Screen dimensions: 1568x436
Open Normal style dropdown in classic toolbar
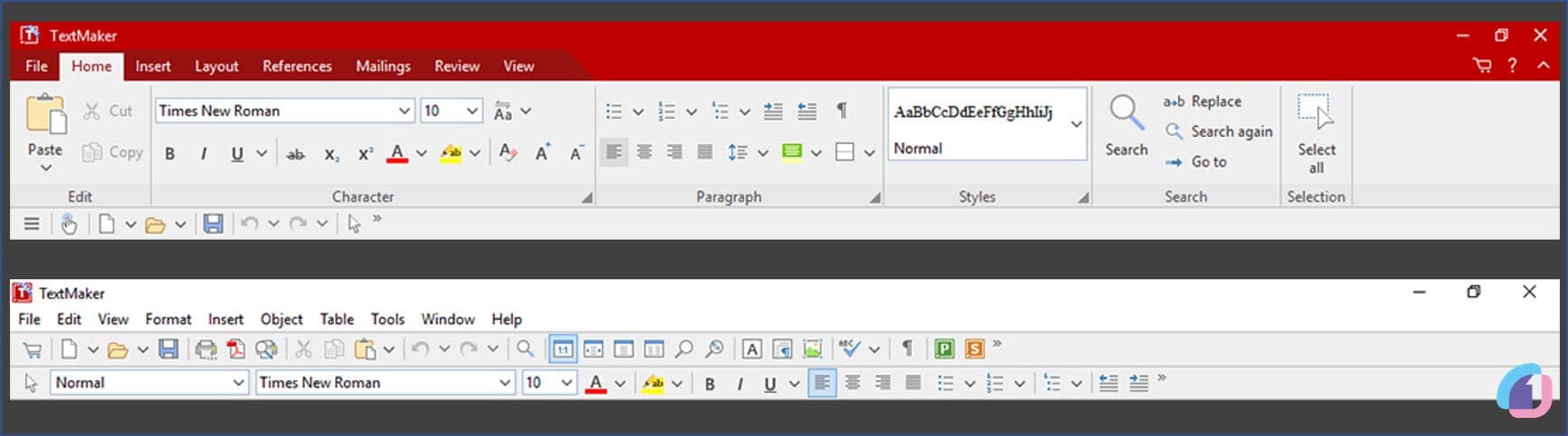238,383
